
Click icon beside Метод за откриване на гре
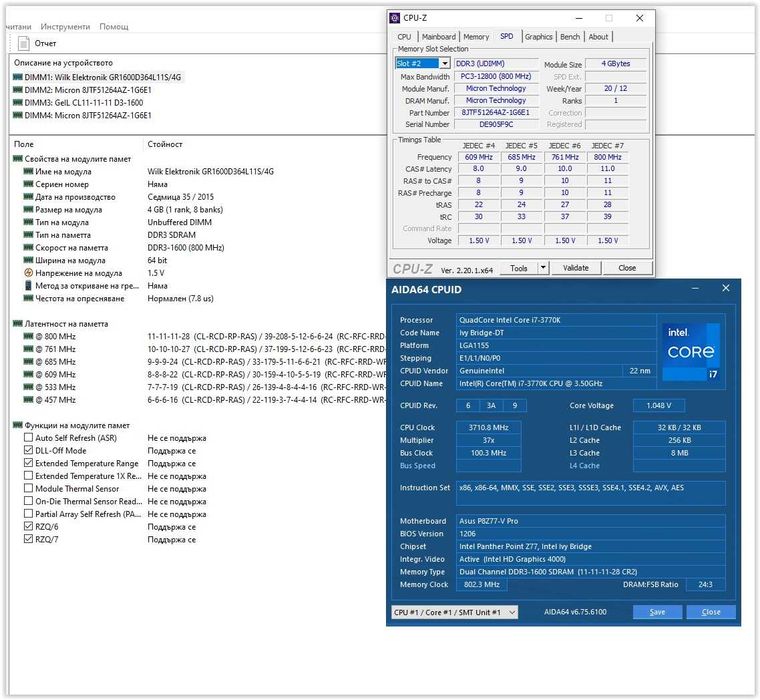click(x=28, y=286)
